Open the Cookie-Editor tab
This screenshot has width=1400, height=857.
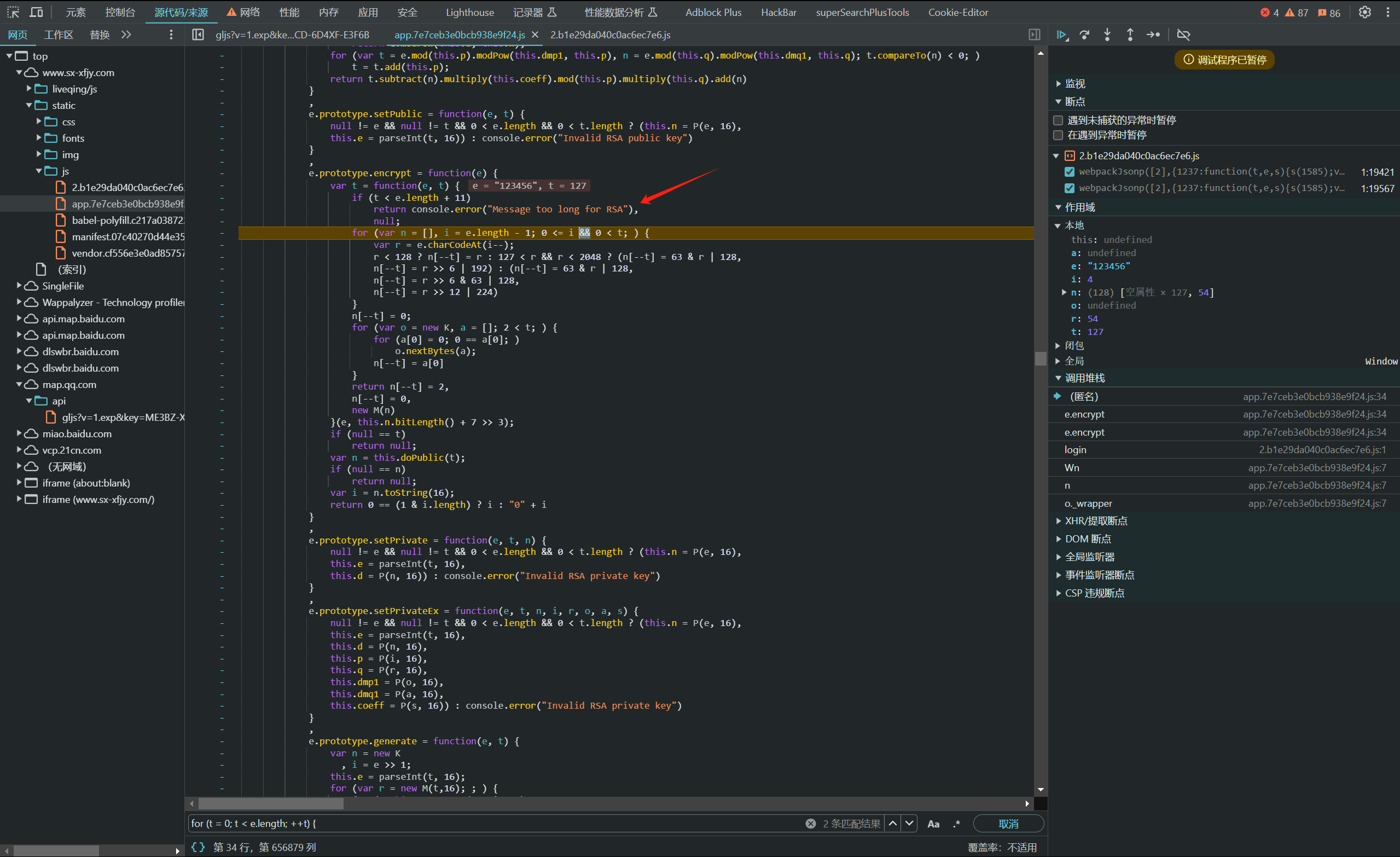point(958,12)
